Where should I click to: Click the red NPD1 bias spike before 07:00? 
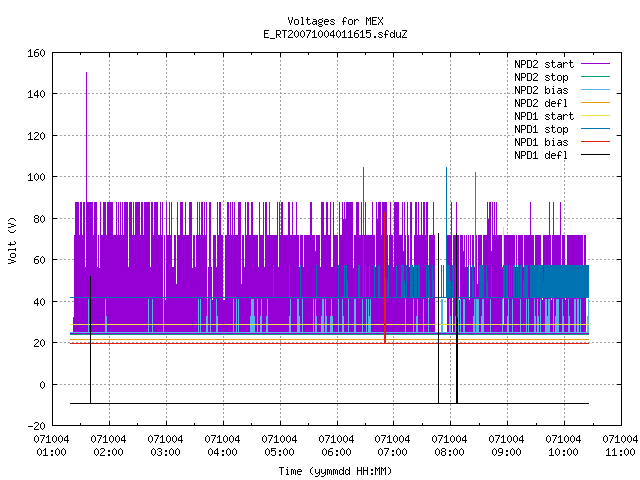point(384,278)
